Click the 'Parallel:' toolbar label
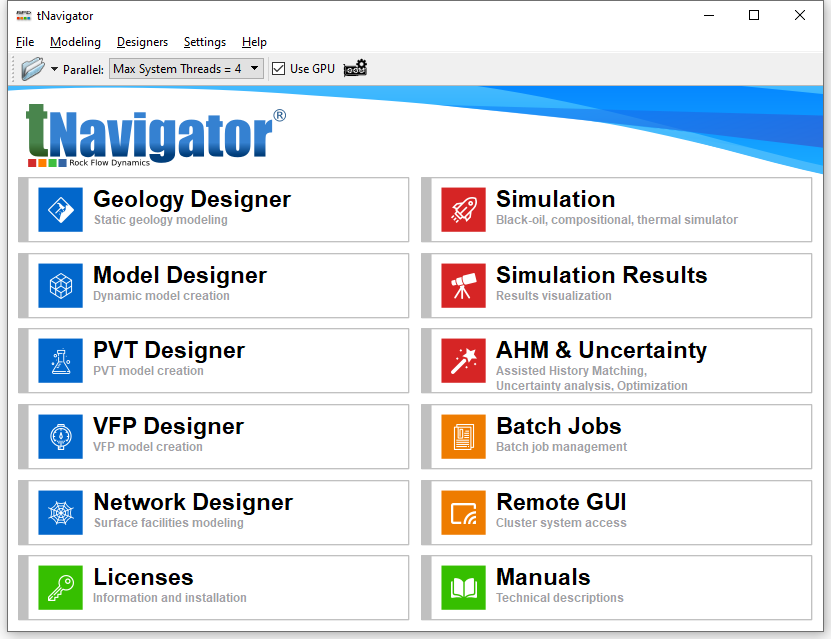 coord(83,69)
